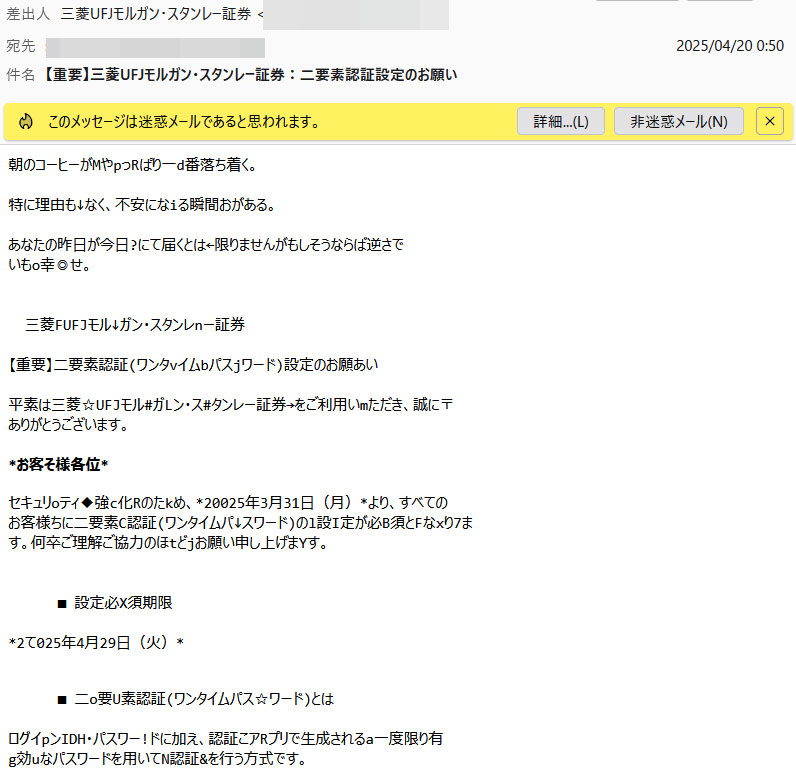Click the redacted 宛先 recipient address
796x774 pixels.
pos(155,47)
